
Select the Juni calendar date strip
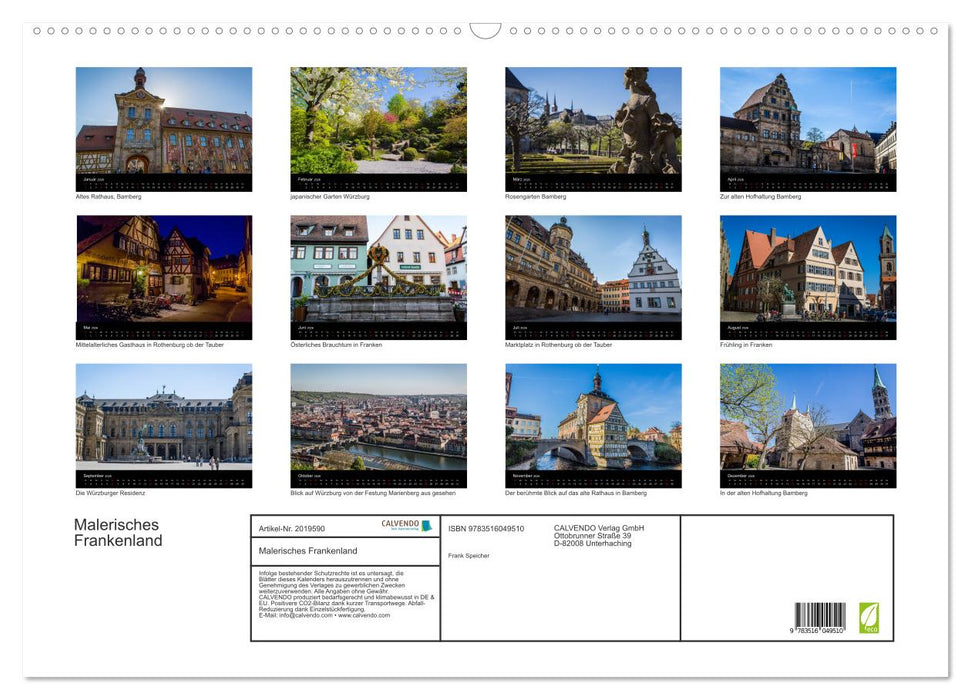378,329
